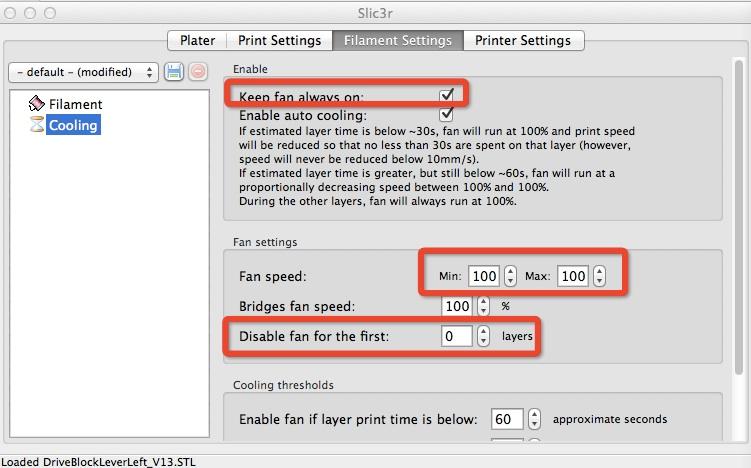Toggle the Enable auto cooling checkbox

[x=446, y=115]
